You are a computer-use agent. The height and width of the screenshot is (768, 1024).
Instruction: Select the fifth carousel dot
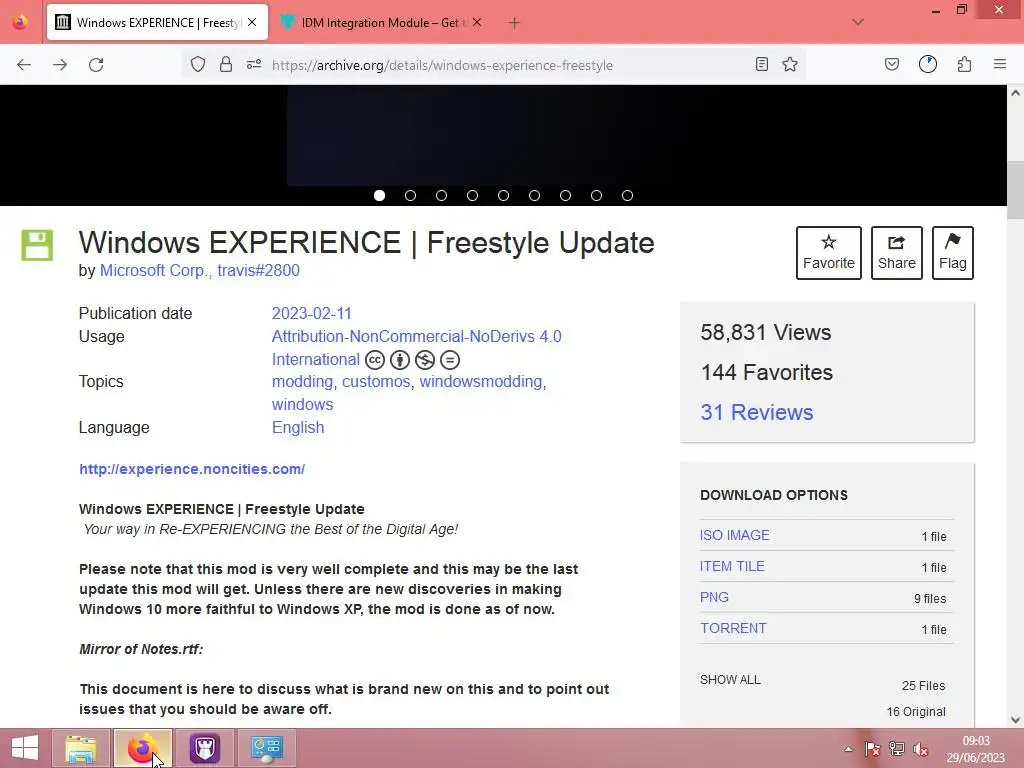pyautogui.click(x=504, y=195)
